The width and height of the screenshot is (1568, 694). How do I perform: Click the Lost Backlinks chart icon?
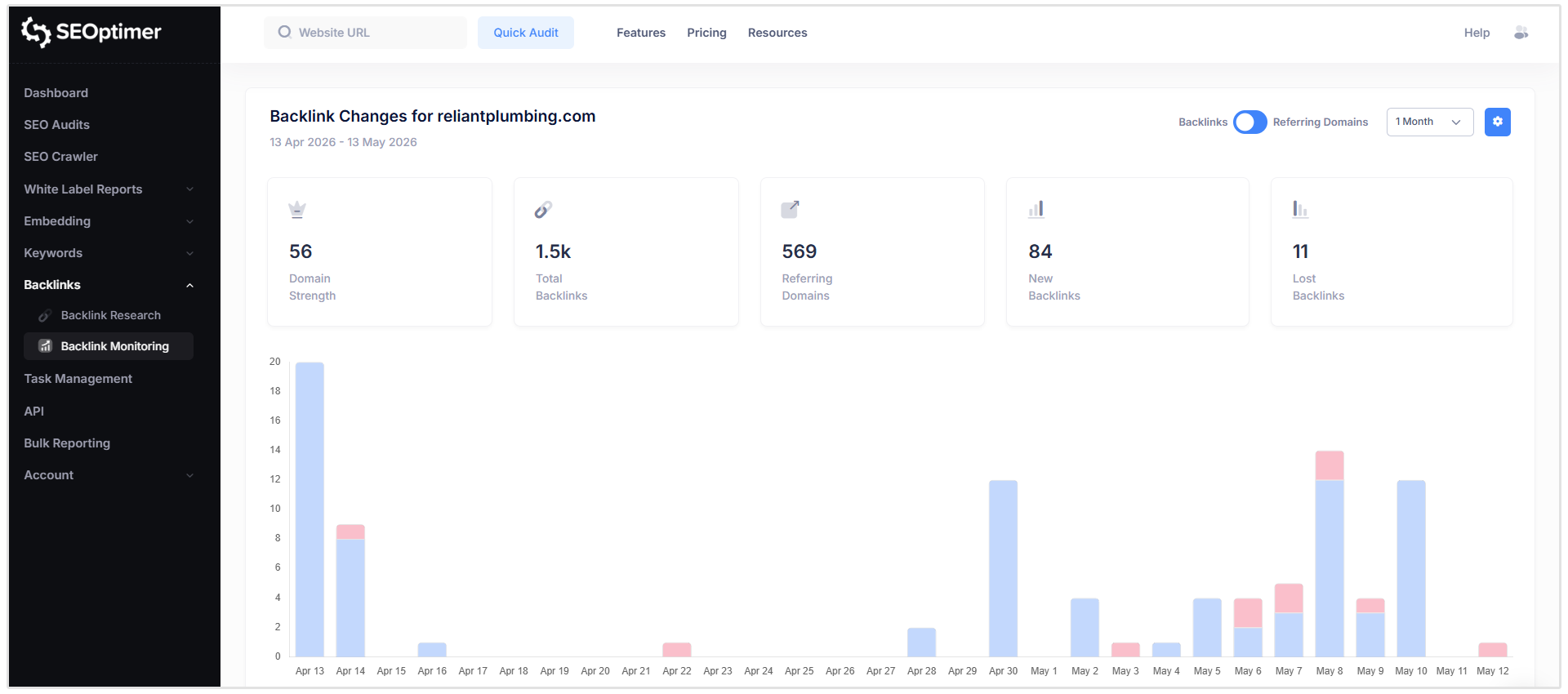(x=1300, y=210)
